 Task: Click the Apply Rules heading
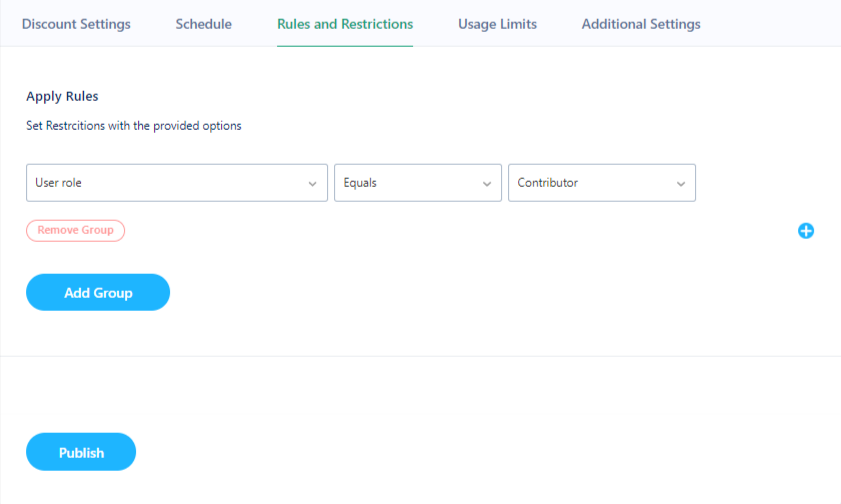pos(62,97)
